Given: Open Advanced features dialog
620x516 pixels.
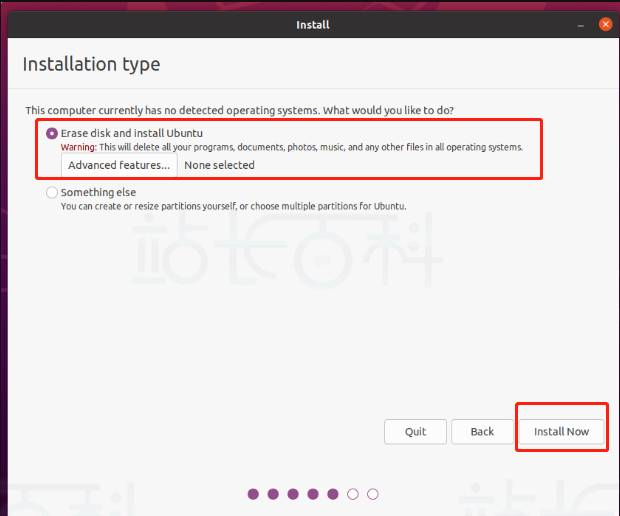Looking at the screenshot, I should [119, 165].
